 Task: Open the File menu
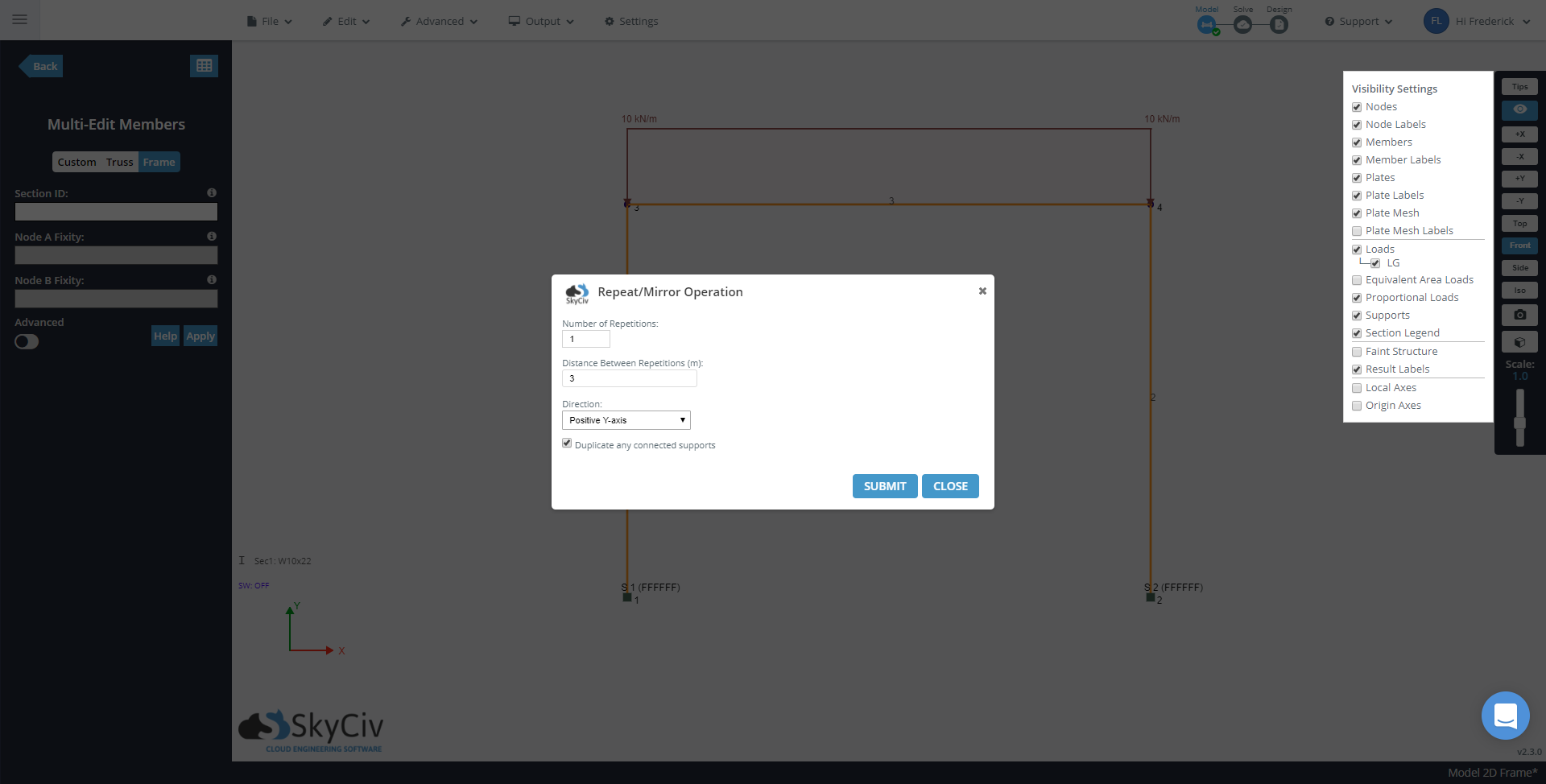coord(270,22)
